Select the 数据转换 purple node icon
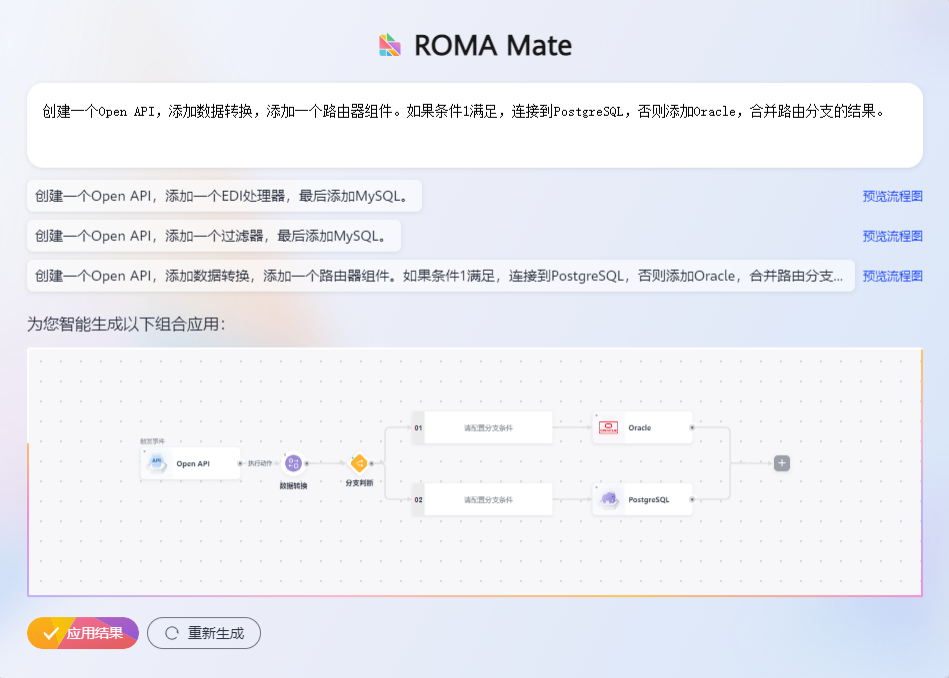Viewport: 949px width, 678px height. click(294, 463)
